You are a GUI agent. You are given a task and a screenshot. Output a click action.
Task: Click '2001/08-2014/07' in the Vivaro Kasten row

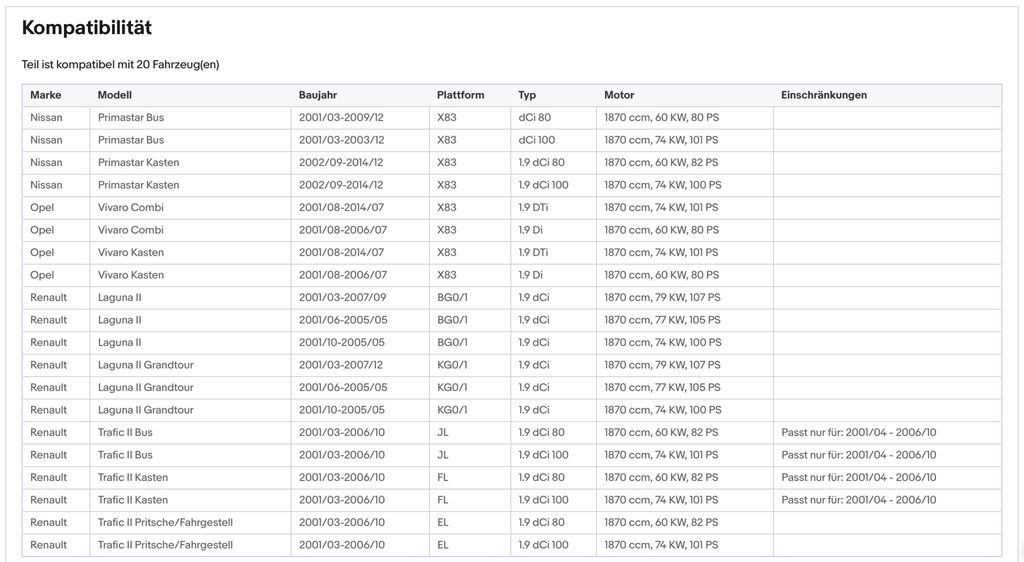(342, 253)
